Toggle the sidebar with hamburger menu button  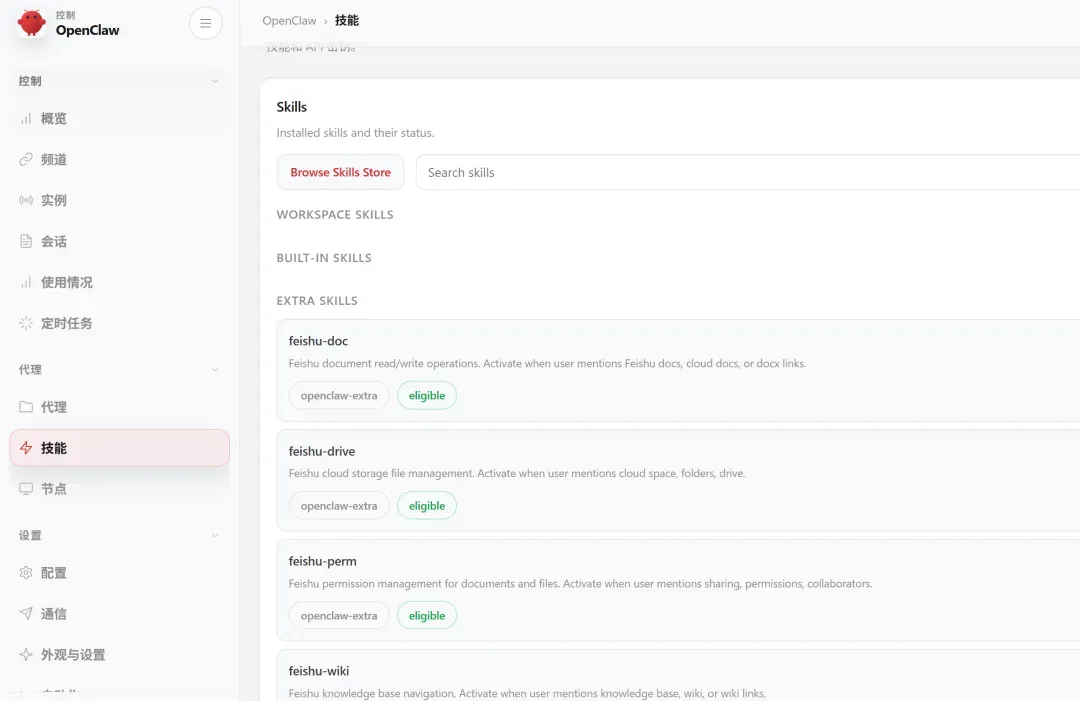(206, 23)
